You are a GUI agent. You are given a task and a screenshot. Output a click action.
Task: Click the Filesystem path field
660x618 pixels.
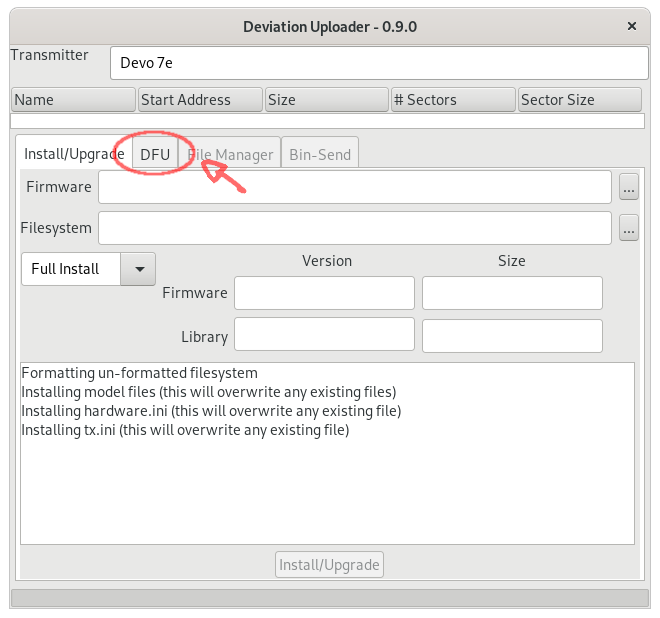pos(355,228)
